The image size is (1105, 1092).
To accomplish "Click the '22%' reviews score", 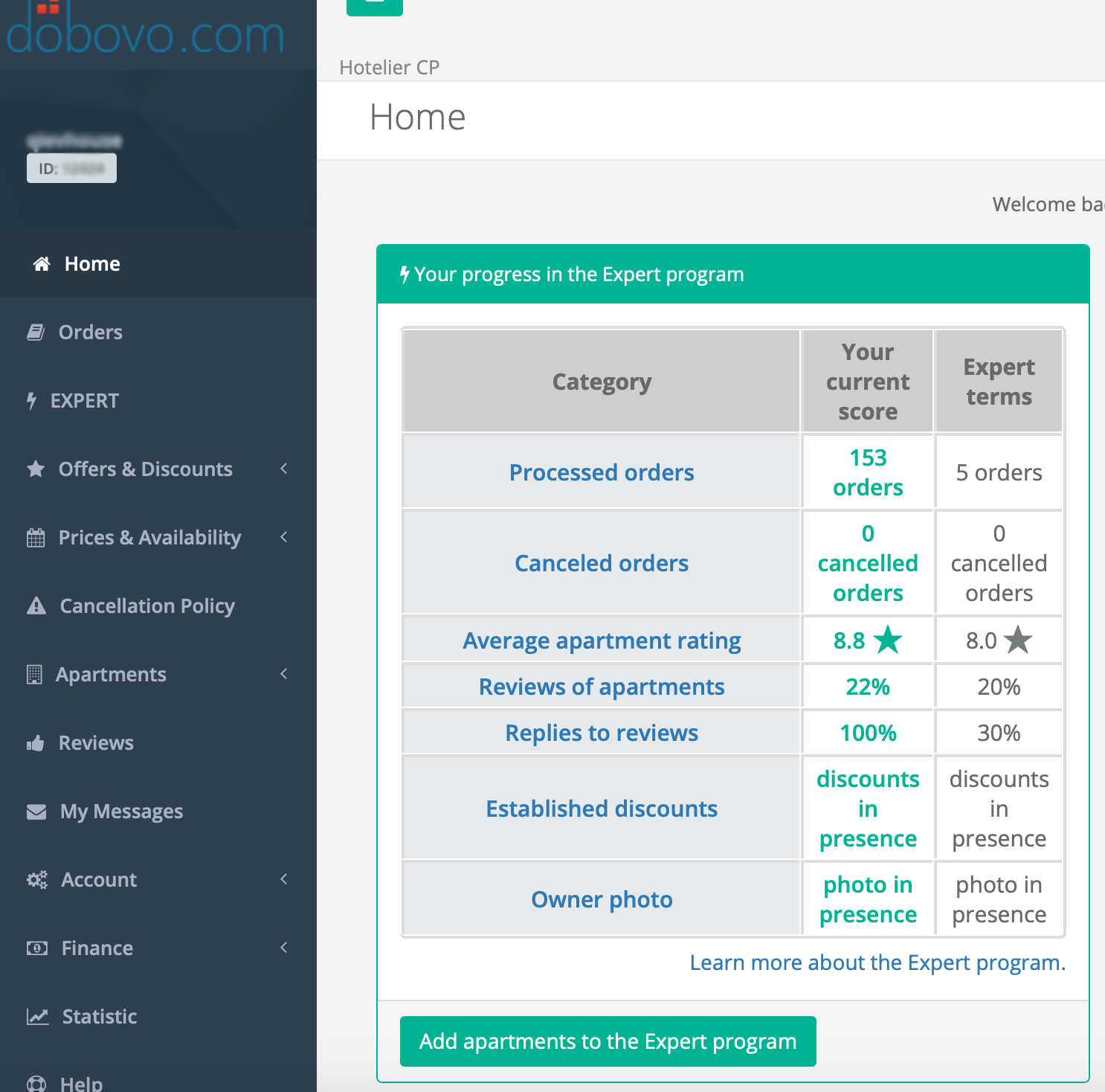I will tap(868, 687).
